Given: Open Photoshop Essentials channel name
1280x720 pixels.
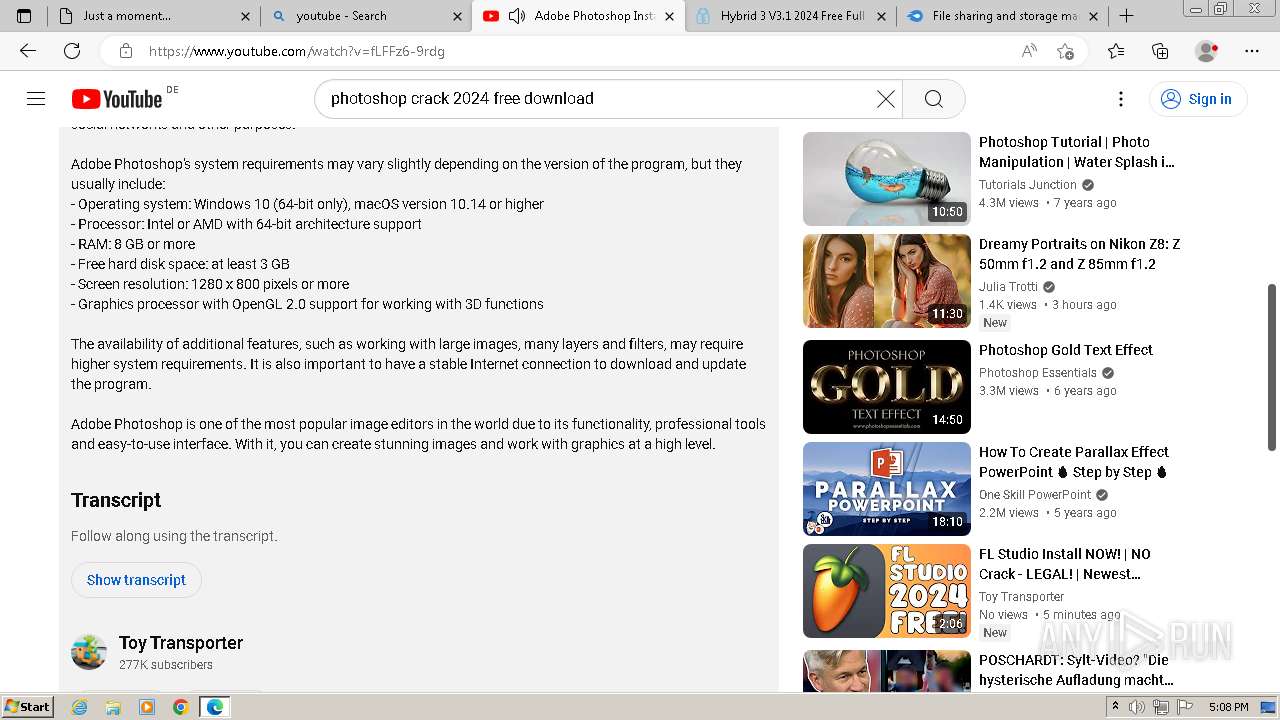Looking at the screenshot, I should pos(1038,373).
